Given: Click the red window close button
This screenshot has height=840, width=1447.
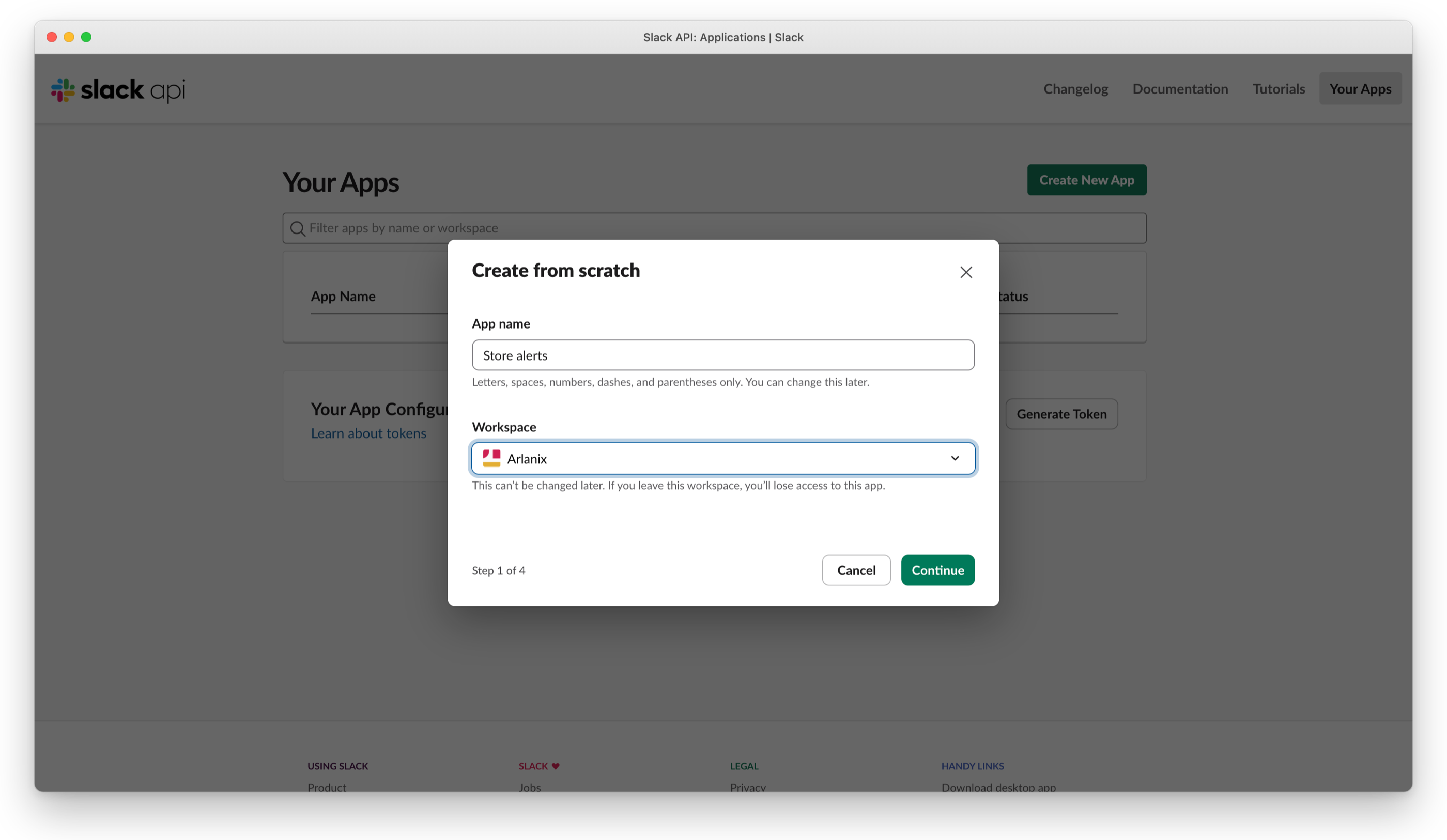Looking at the screenshot, I should (x=52, y=37).
